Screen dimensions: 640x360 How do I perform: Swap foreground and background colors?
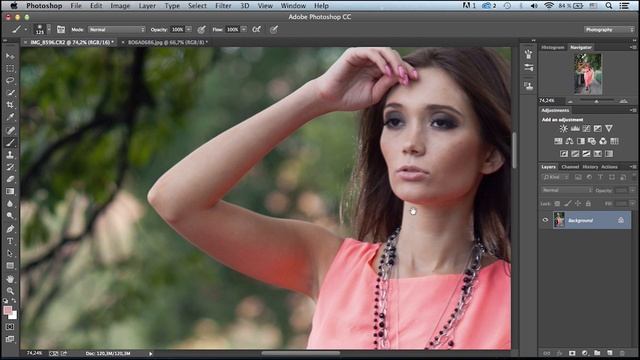point(14,301)
